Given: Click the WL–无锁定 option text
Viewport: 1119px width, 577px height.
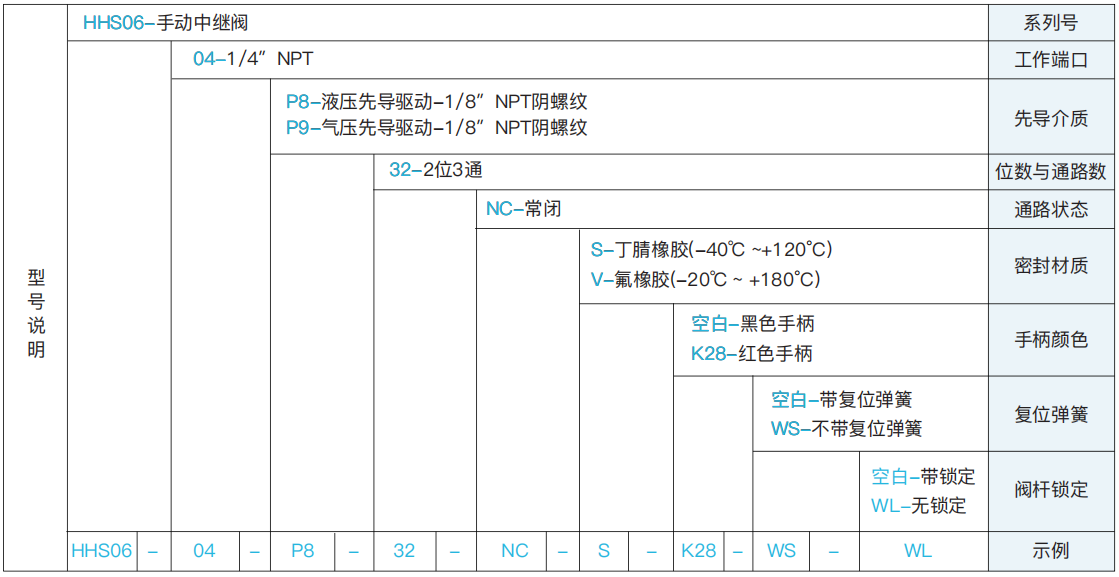Looking at the screenshot, I should (918, 505).
